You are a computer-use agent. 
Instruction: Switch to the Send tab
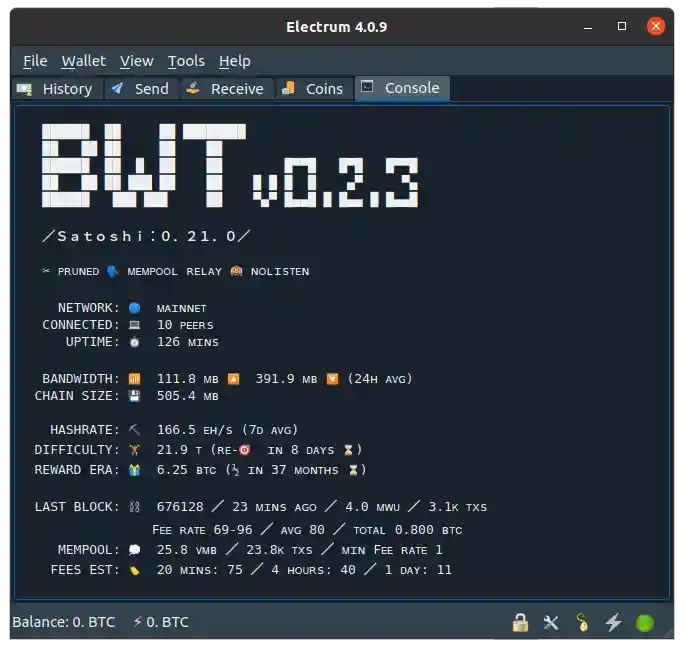pyautogui.click(x=142, y=89)
